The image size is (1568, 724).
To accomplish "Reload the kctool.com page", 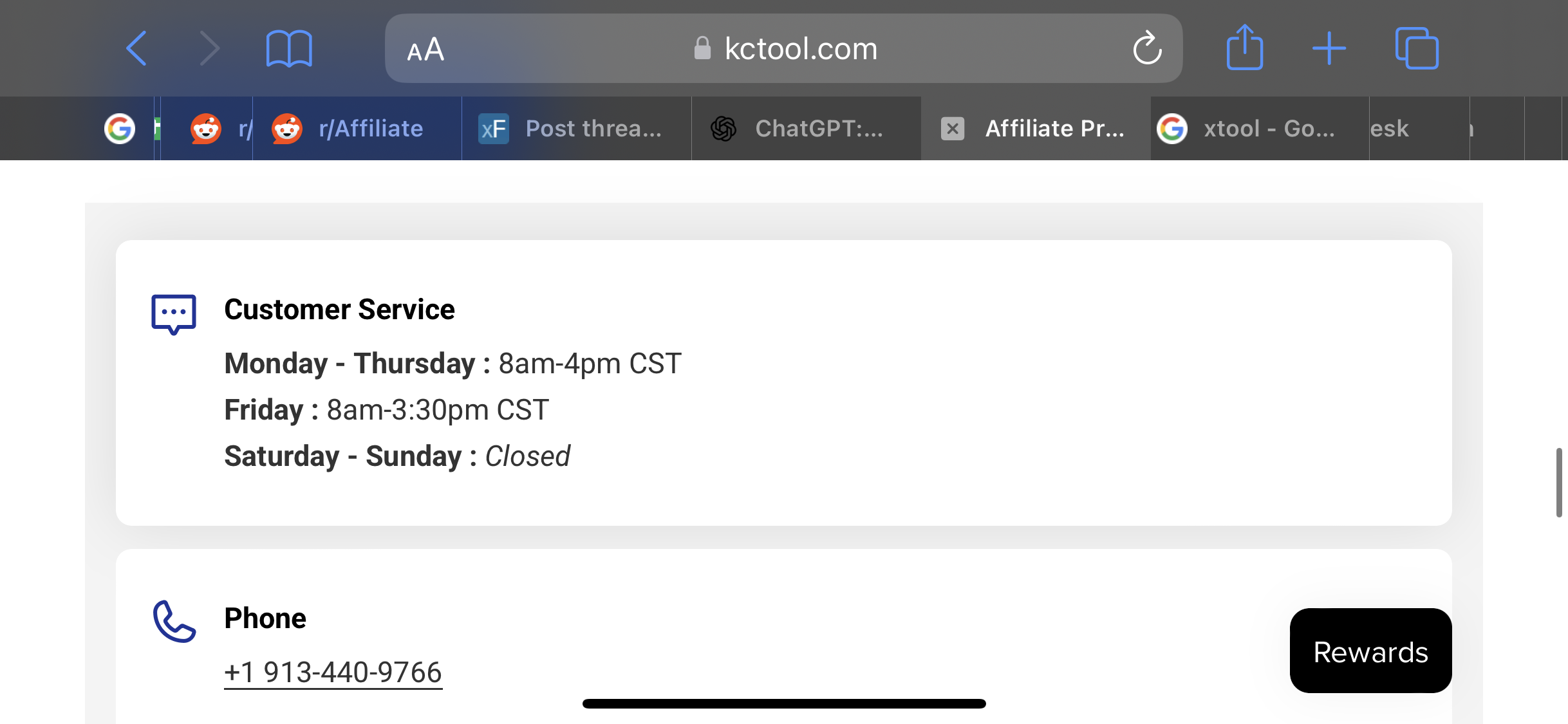I will coord(1147,48).
